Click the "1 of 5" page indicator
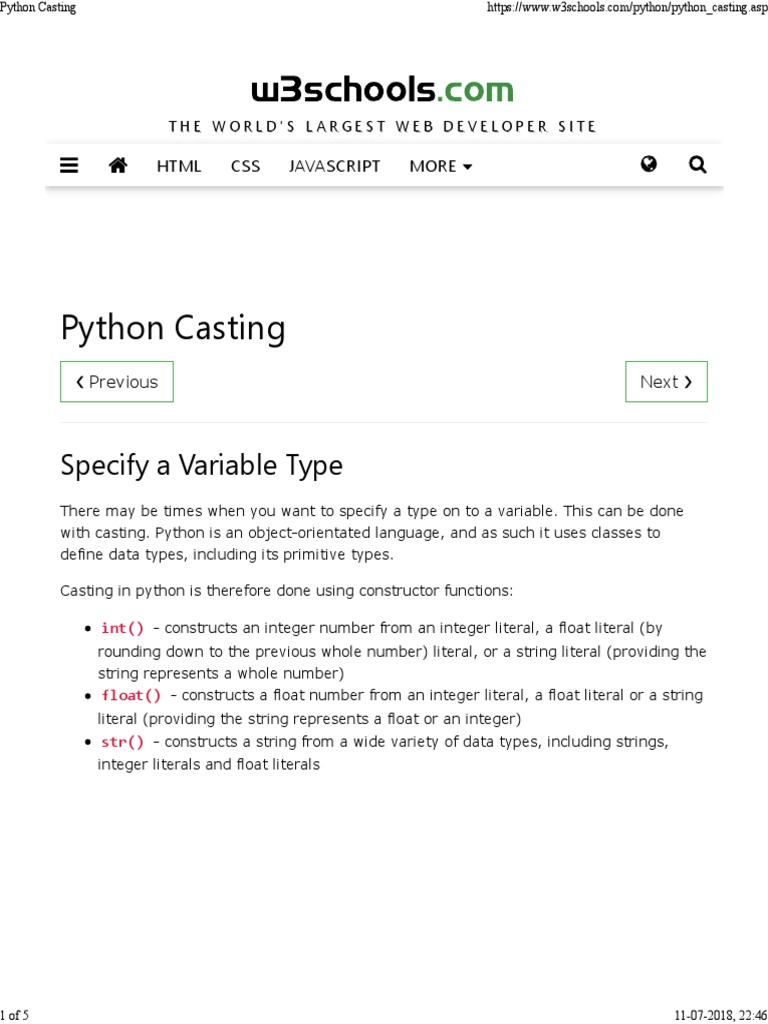This screenshot has width=768, height=1024. click(15, 1015)
